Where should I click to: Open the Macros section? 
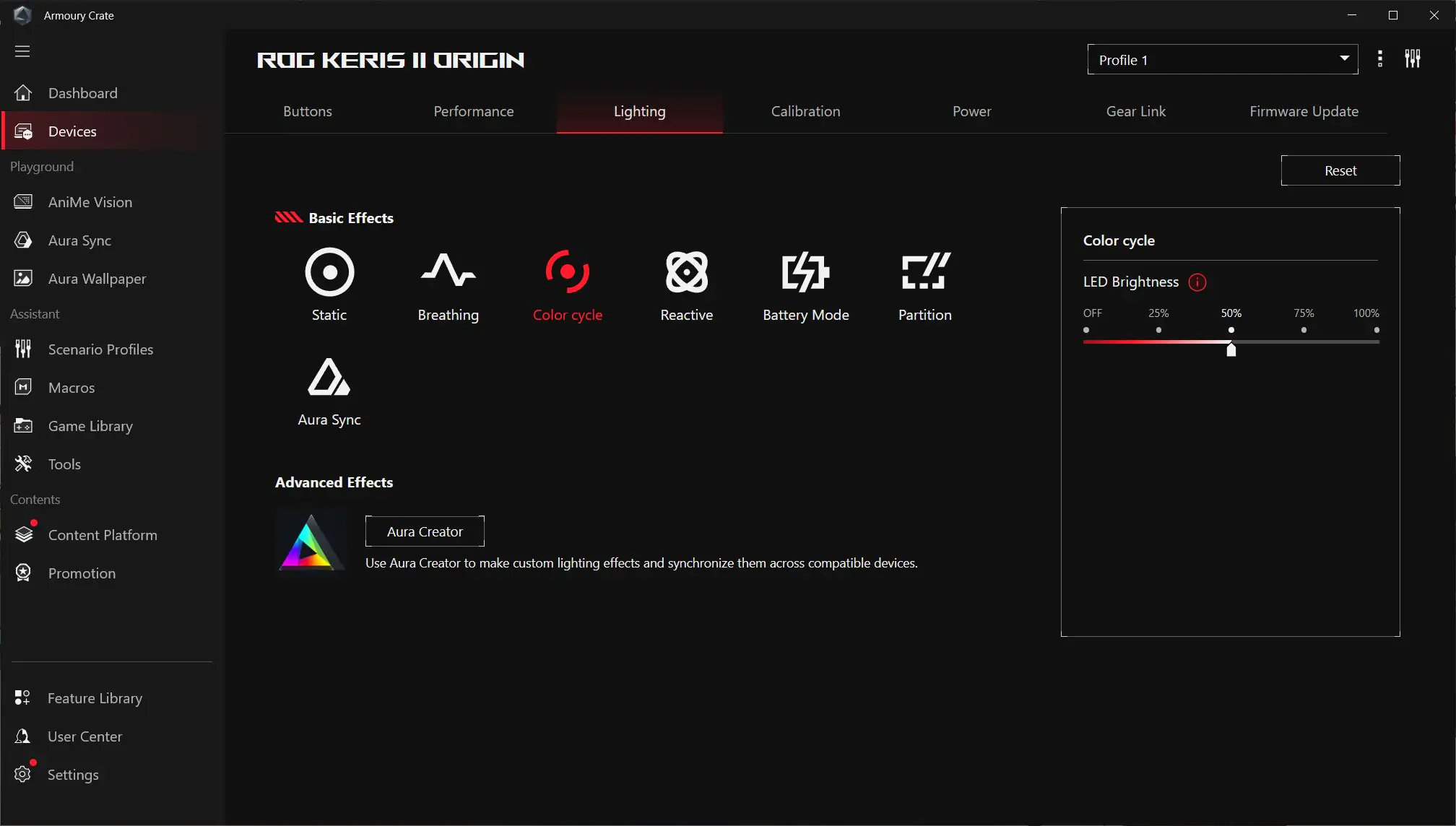point(71,388)
